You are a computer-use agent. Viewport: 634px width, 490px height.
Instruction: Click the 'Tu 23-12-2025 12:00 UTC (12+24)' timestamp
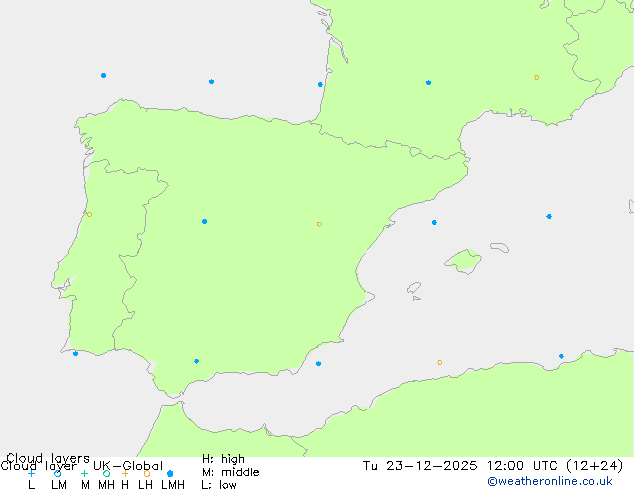click(x=493, y=466)
